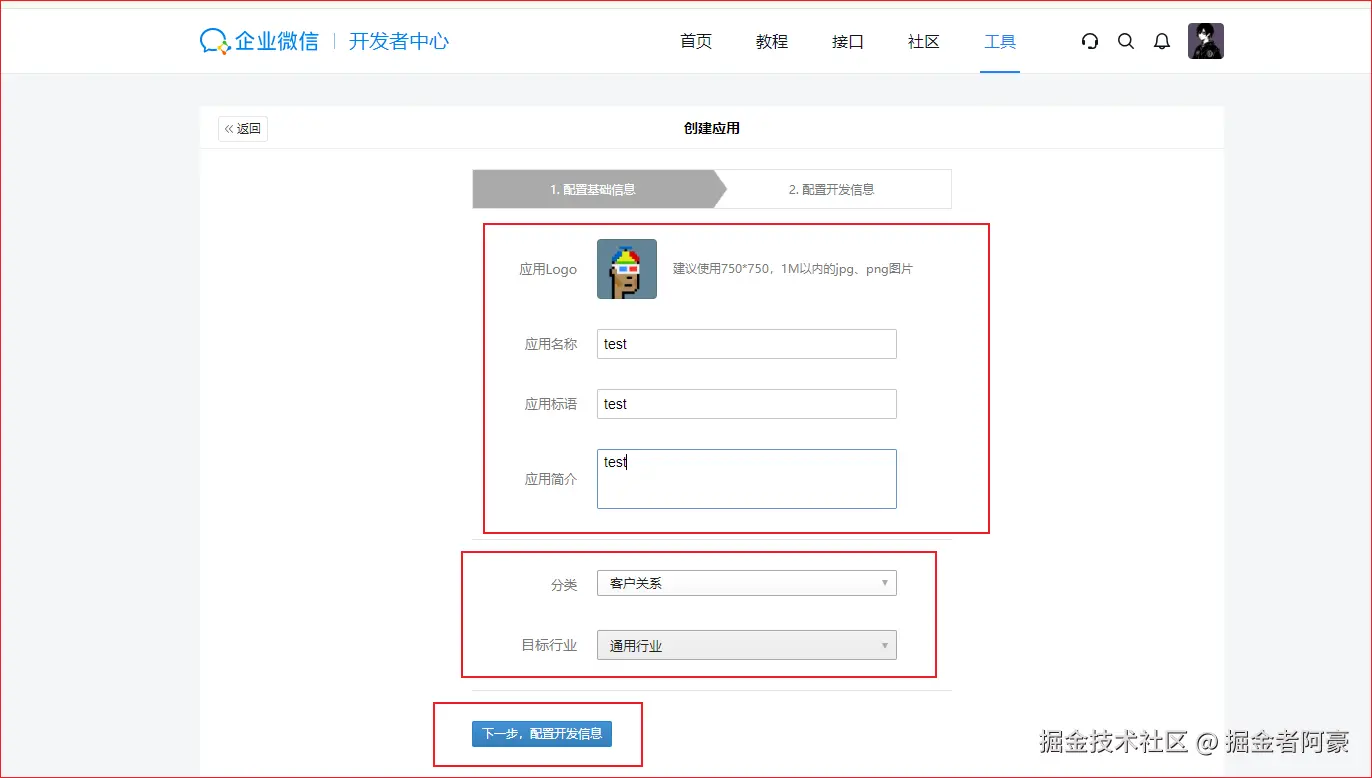Open the 分类 dropdown showing 客户关系

click(x=747, y=583)
